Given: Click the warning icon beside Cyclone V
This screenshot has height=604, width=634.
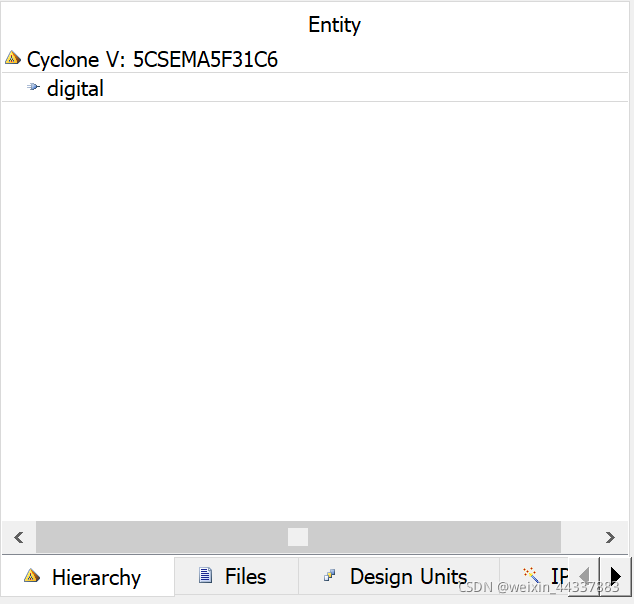Looking at the screenshot, I should coord(13,58).
